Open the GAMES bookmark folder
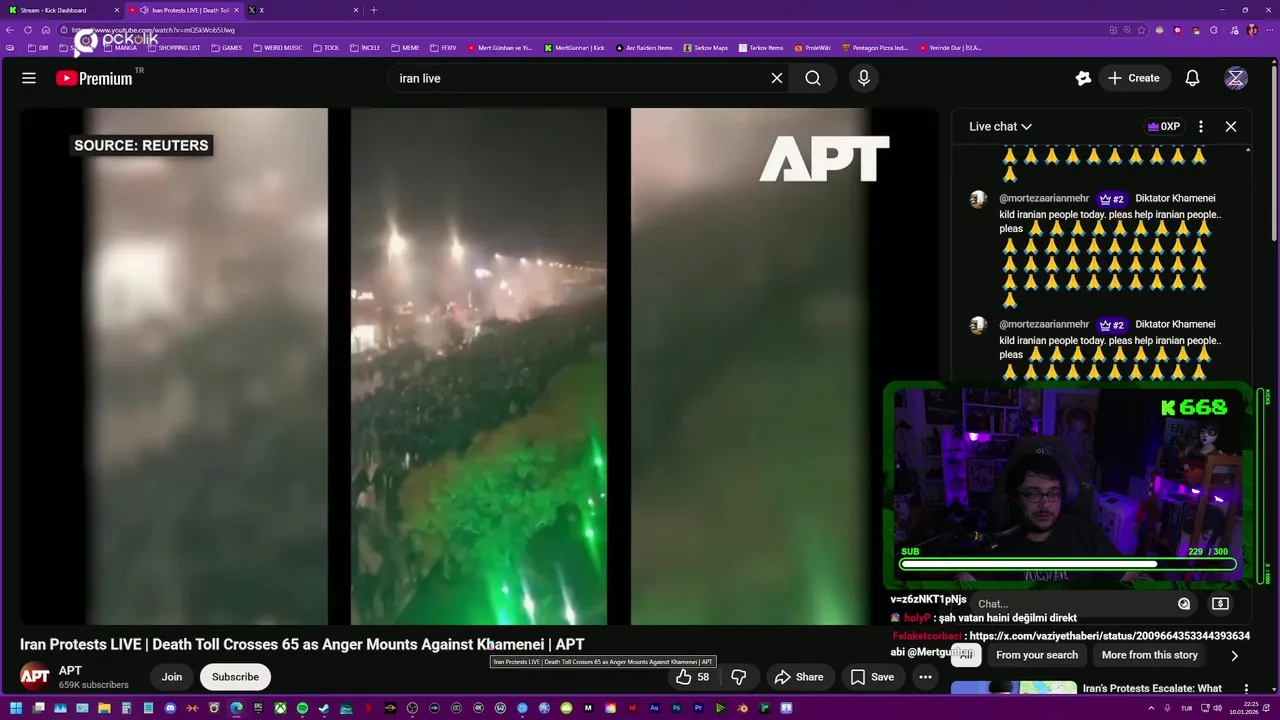1280x720 pixels. (x=226, y=48)
